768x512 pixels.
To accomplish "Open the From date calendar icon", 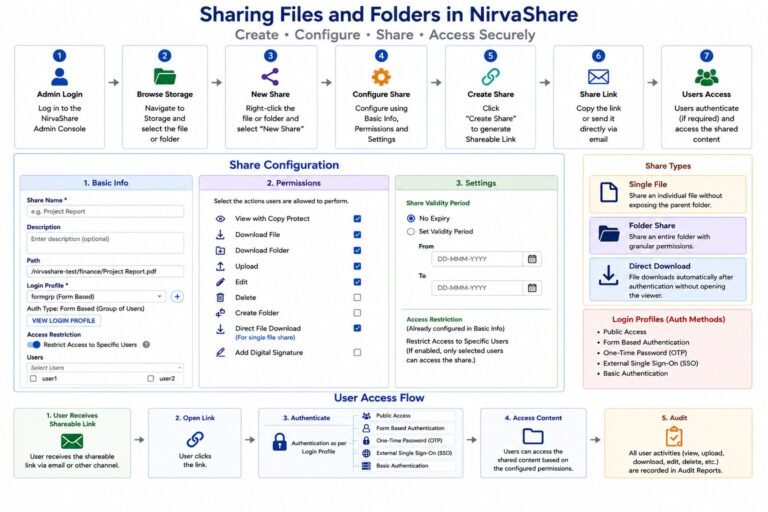I will coord(532,259).
